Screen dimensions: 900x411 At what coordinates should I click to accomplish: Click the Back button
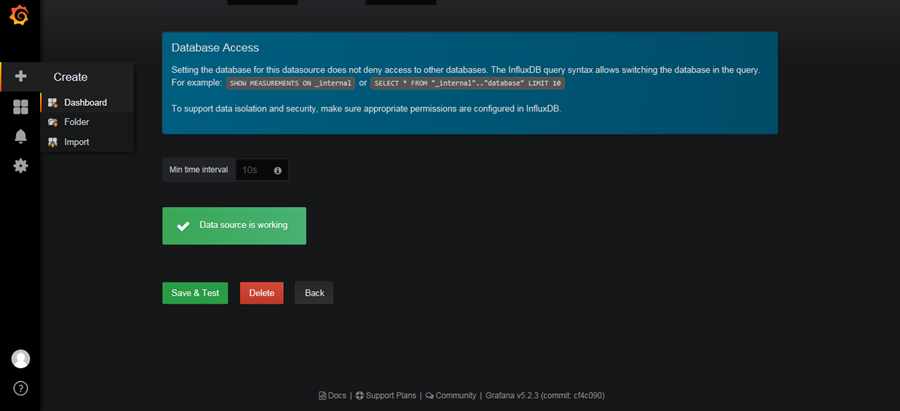pyautogui.click(x=315, y=293)
